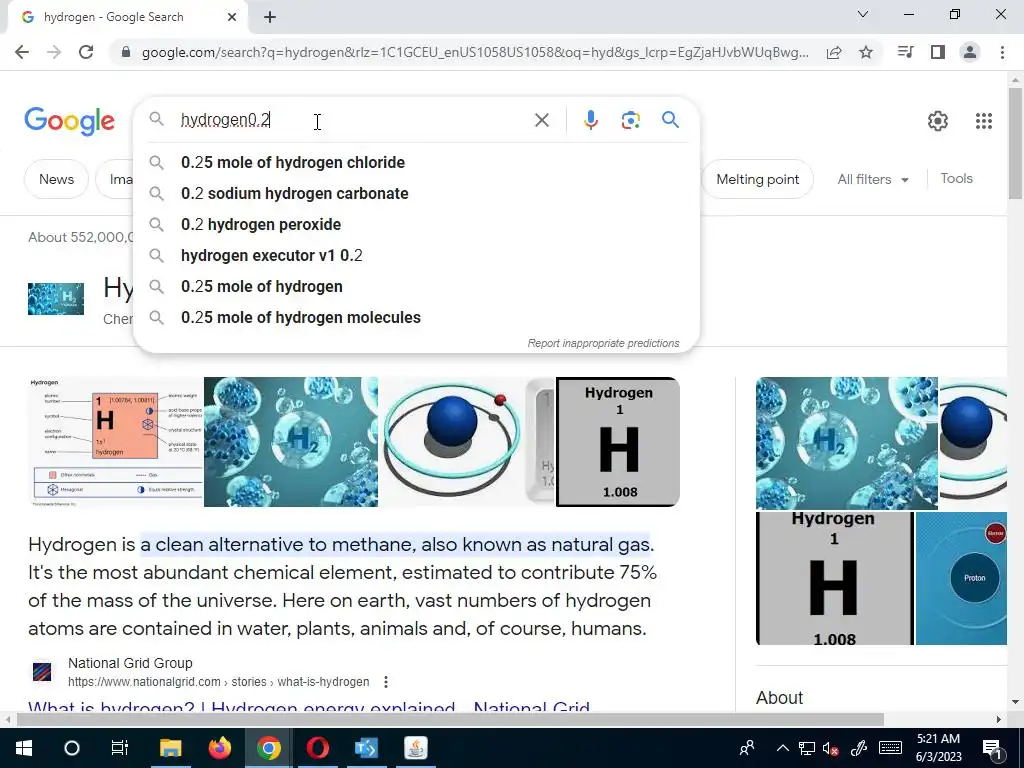
Task: Choose suggestion "0.2 sodium hydrogen carbonate"
Action: 415,193
